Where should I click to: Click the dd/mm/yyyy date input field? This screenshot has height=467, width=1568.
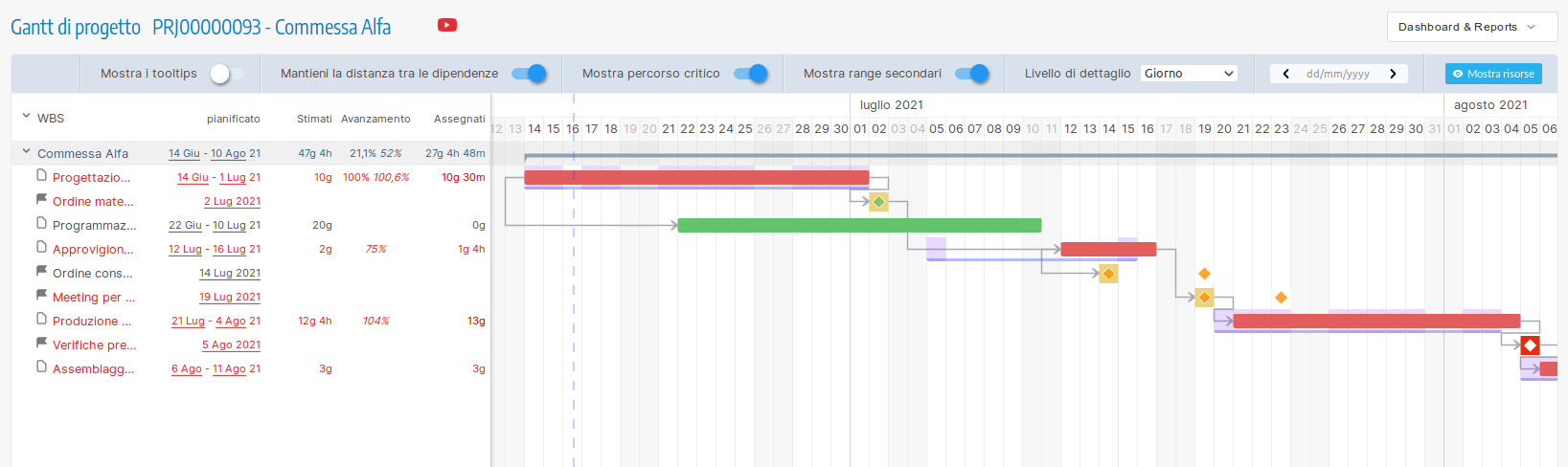click(1338, 74)
